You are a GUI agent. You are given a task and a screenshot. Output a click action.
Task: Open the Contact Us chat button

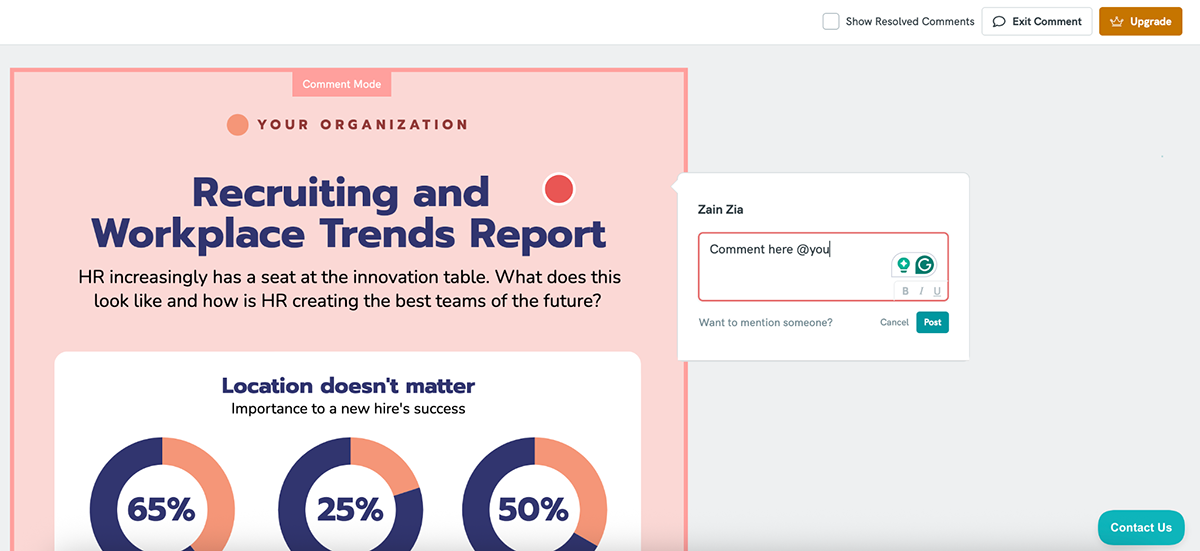(x=1141, y=527)
